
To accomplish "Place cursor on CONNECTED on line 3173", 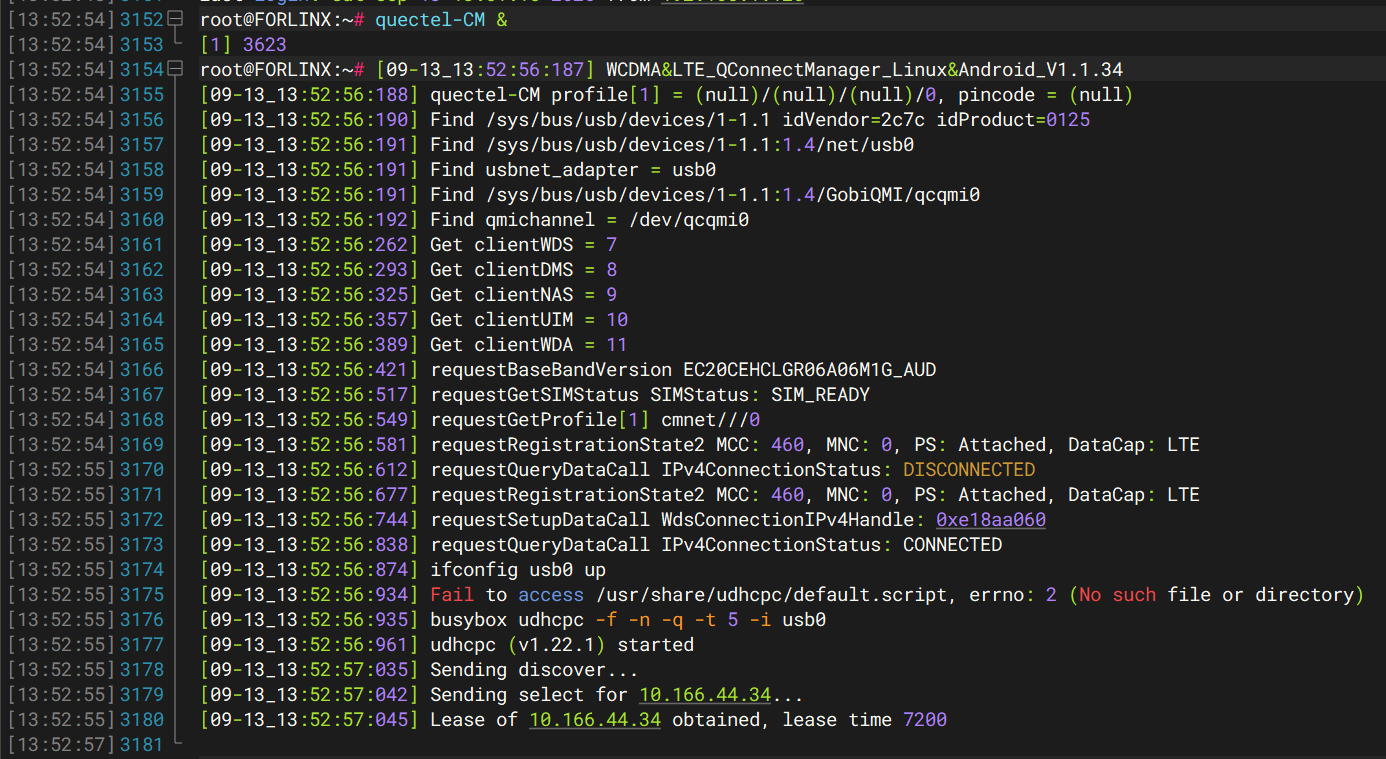I will [952, 545].
